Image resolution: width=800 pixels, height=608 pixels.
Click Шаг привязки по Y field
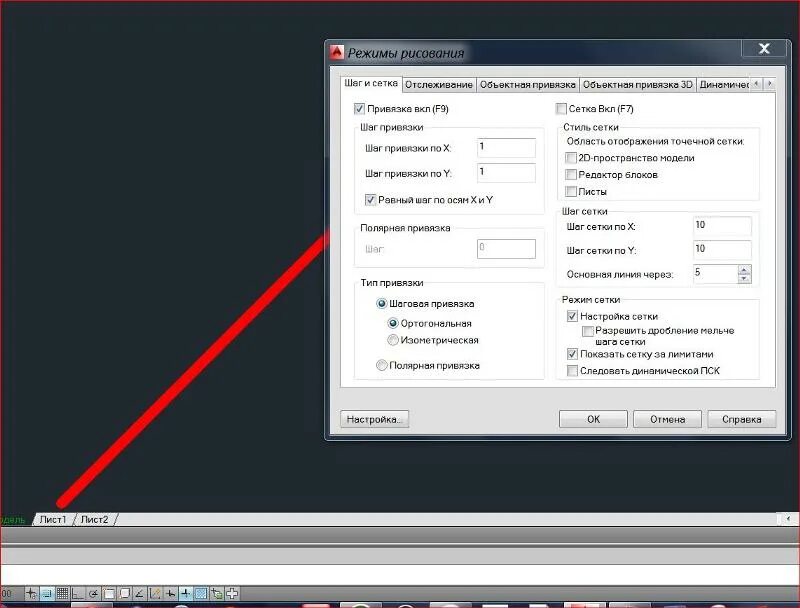tap(506, 172)
